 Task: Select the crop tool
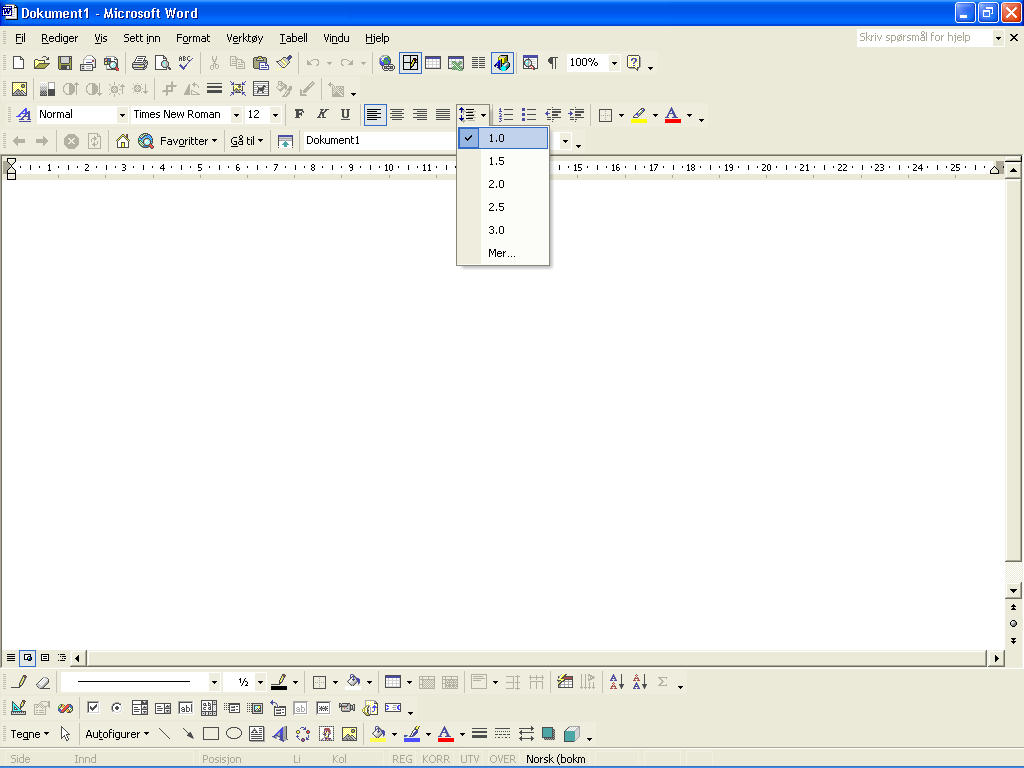click(x=169, y=89)
